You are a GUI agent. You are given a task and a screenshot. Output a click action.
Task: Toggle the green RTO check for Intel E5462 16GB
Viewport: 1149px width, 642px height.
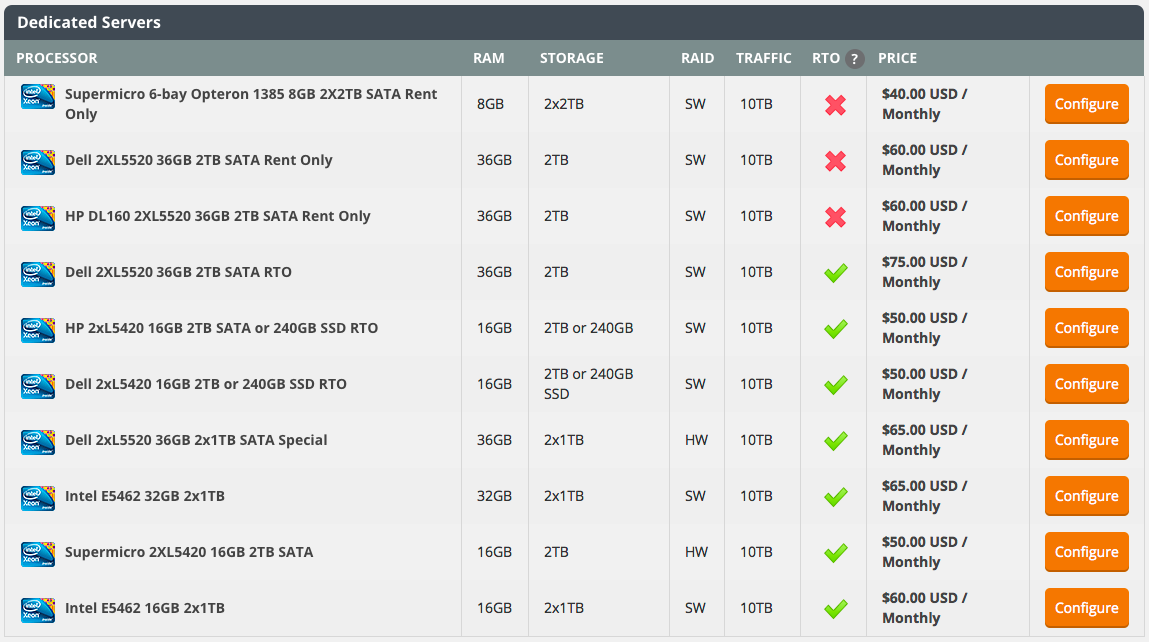835,608
